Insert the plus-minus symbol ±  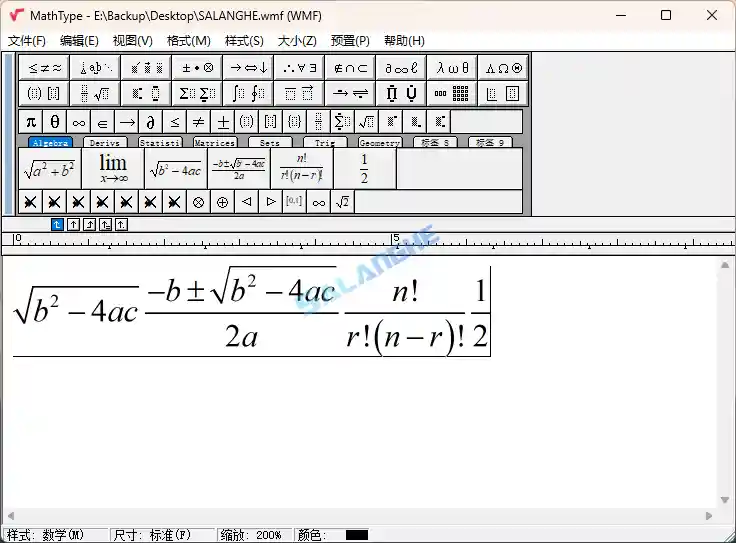click(222, 122)
